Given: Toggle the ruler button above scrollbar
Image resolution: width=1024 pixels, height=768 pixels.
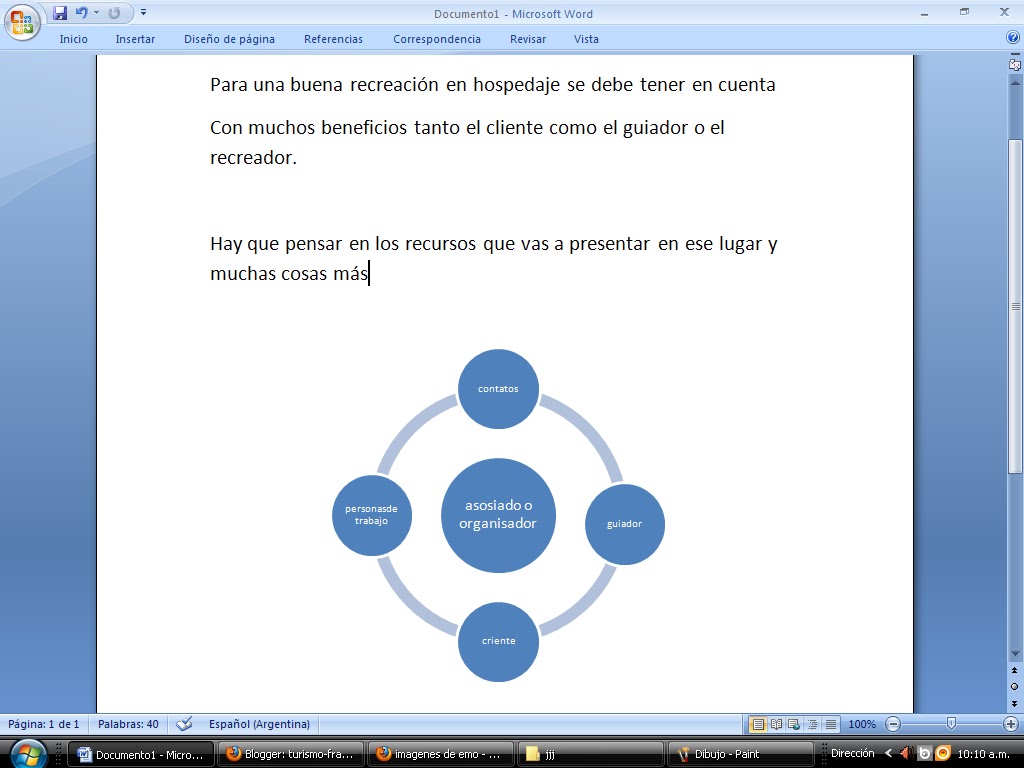Looking at the screenshot, I should click(1015, 64).
